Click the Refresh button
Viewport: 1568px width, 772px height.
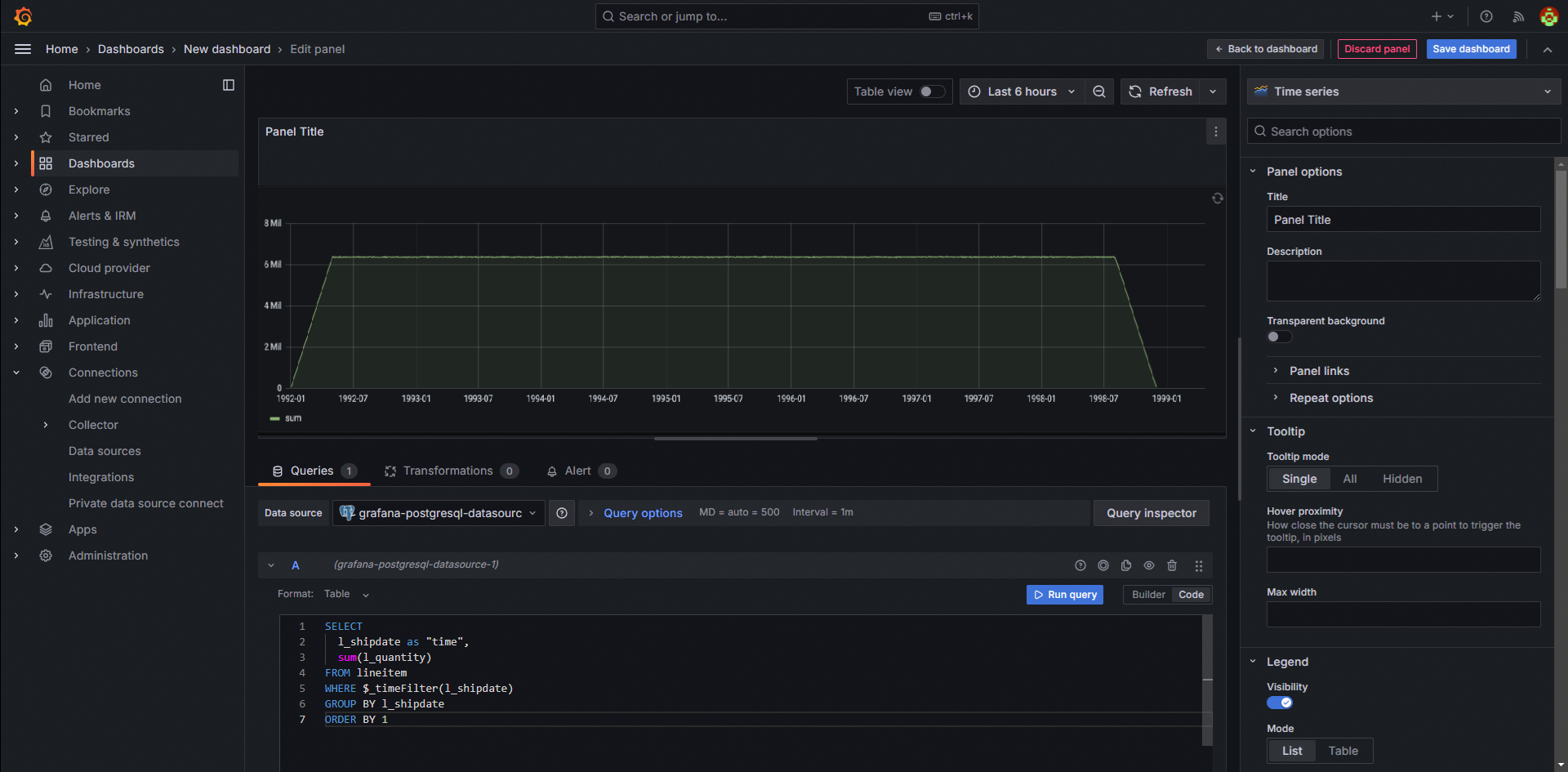1160,91
